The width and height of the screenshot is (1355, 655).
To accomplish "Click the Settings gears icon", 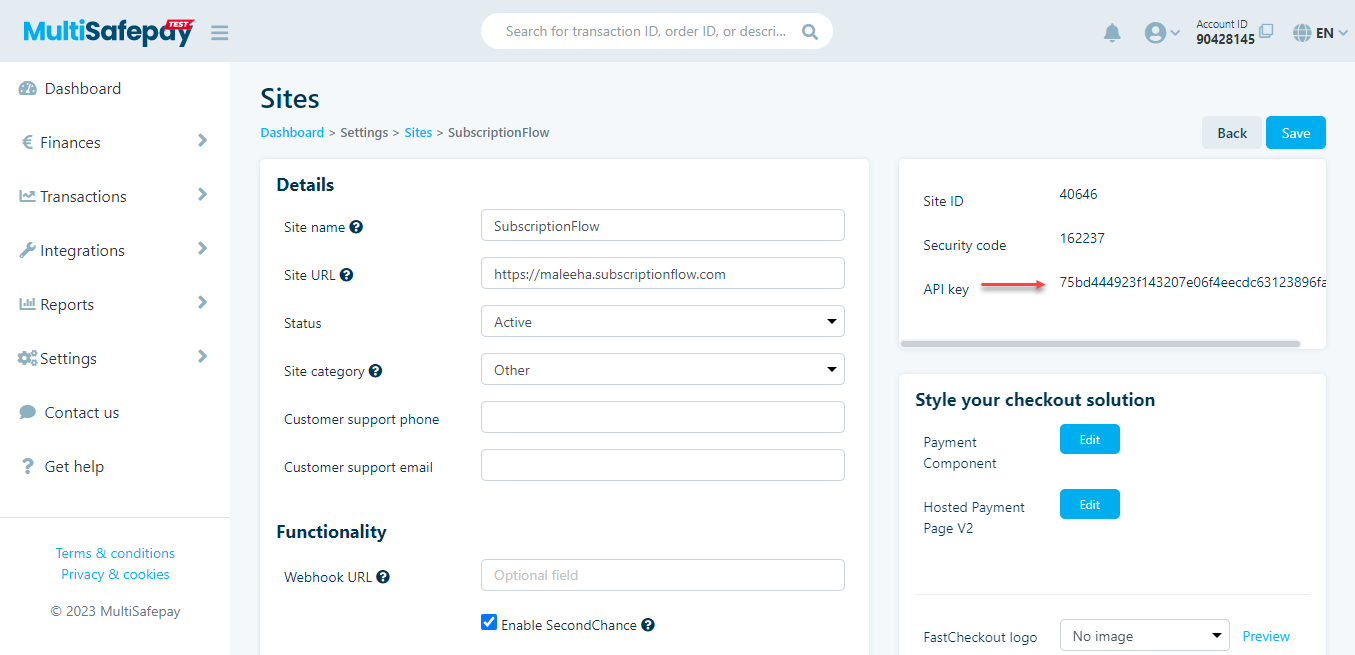I will pos(28,358).
